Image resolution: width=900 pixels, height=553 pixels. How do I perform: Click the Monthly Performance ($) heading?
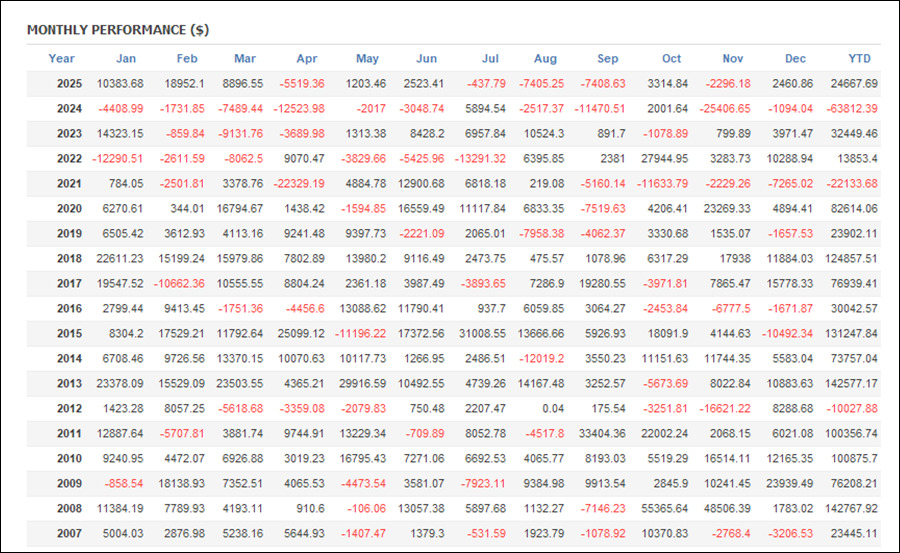coord(118,30)
